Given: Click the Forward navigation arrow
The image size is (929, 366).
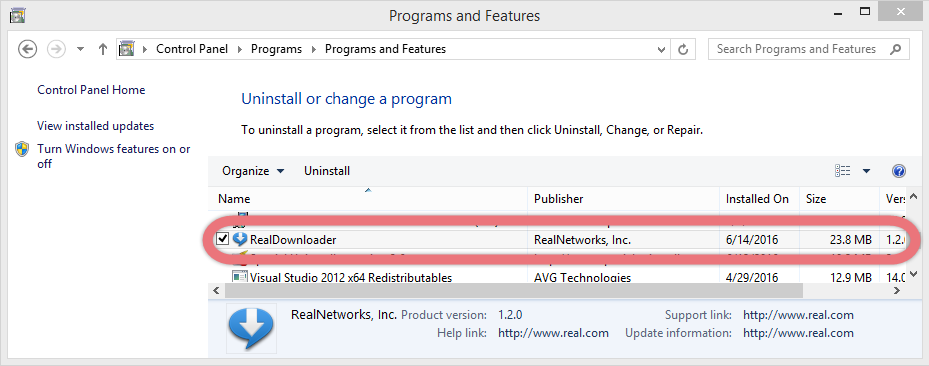Looking at the screenshot, I should pos(56,49).
